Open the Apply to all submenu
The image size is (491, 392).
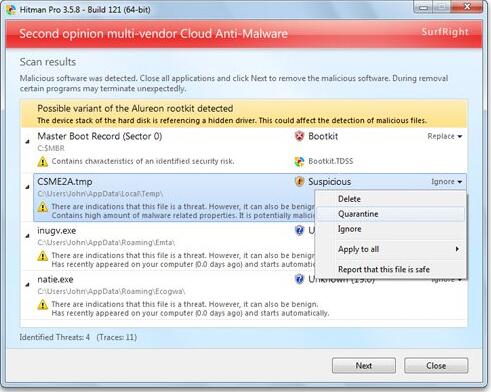390,249
